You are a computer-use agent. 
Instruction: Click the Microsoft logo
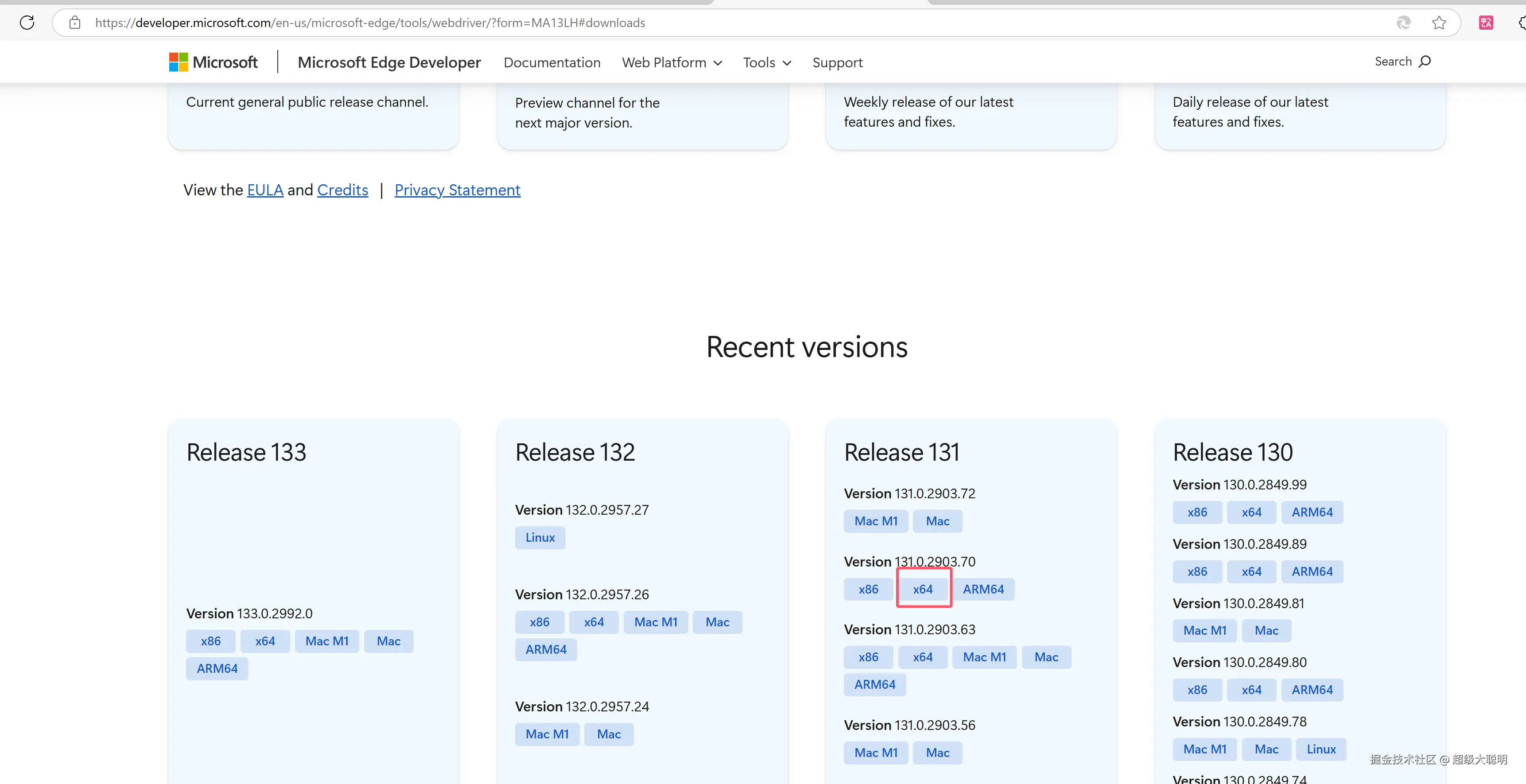[x=213, y=62]
